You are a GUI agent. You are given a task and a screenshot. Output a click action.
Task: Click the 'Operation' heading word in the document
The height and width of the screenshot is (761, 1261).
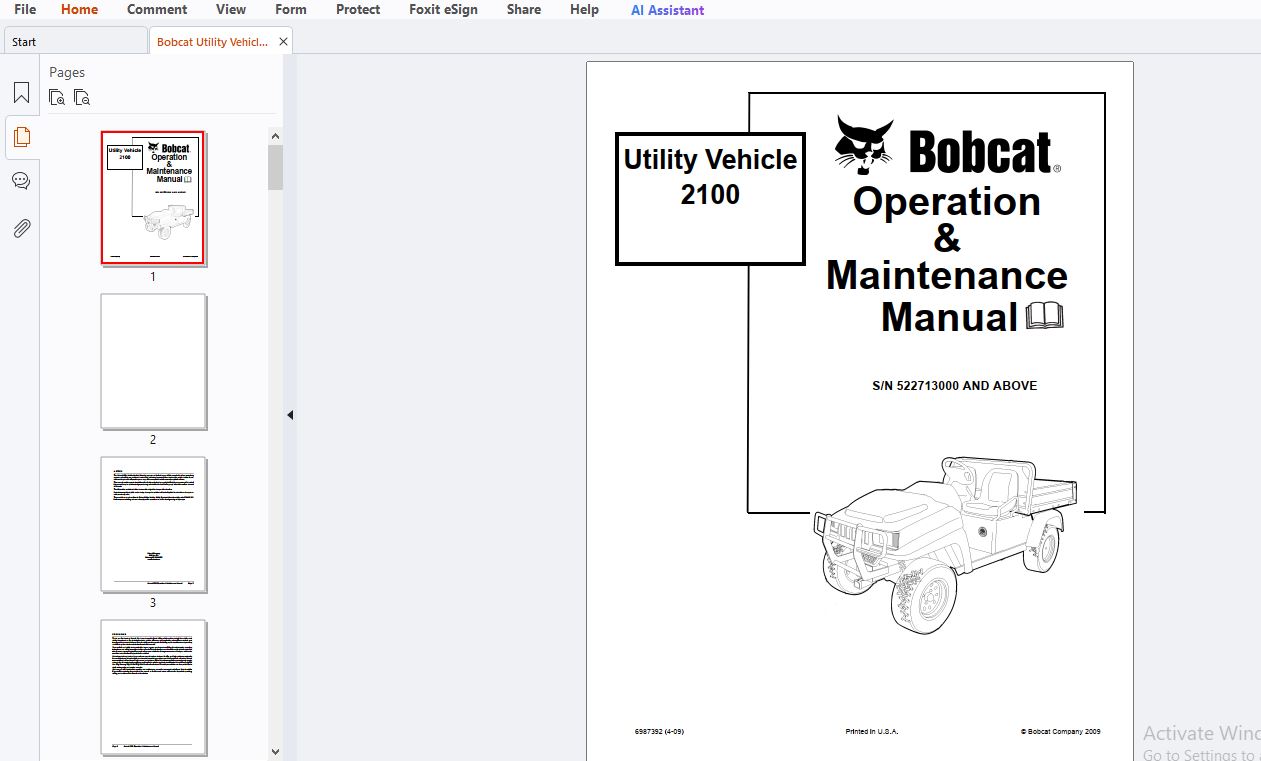[x=947, y=202]
